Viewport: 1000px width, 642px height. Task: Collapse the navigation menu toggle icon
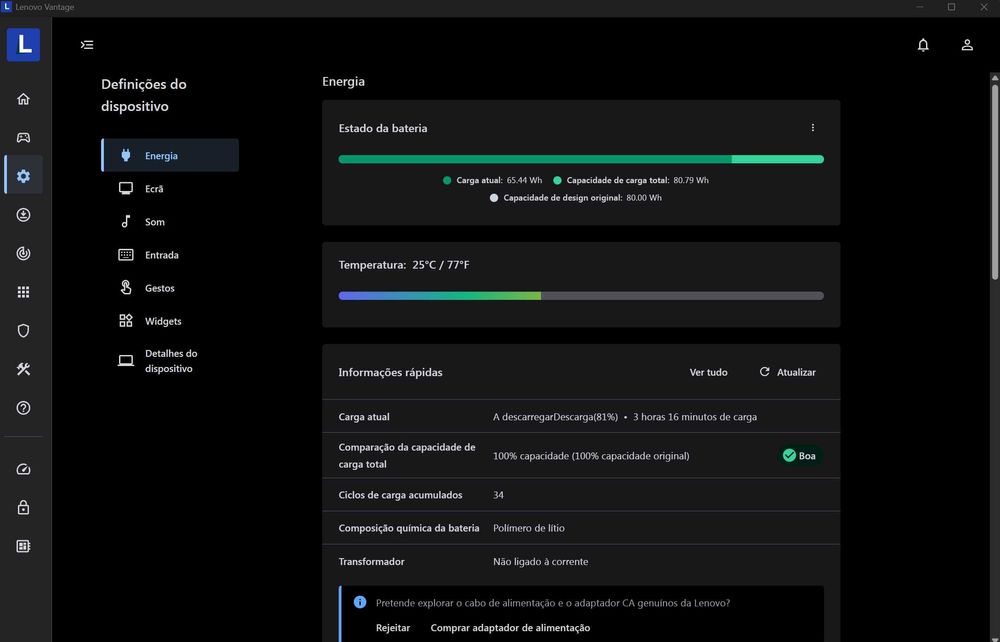pyautogui.click(x=87, y=45)
